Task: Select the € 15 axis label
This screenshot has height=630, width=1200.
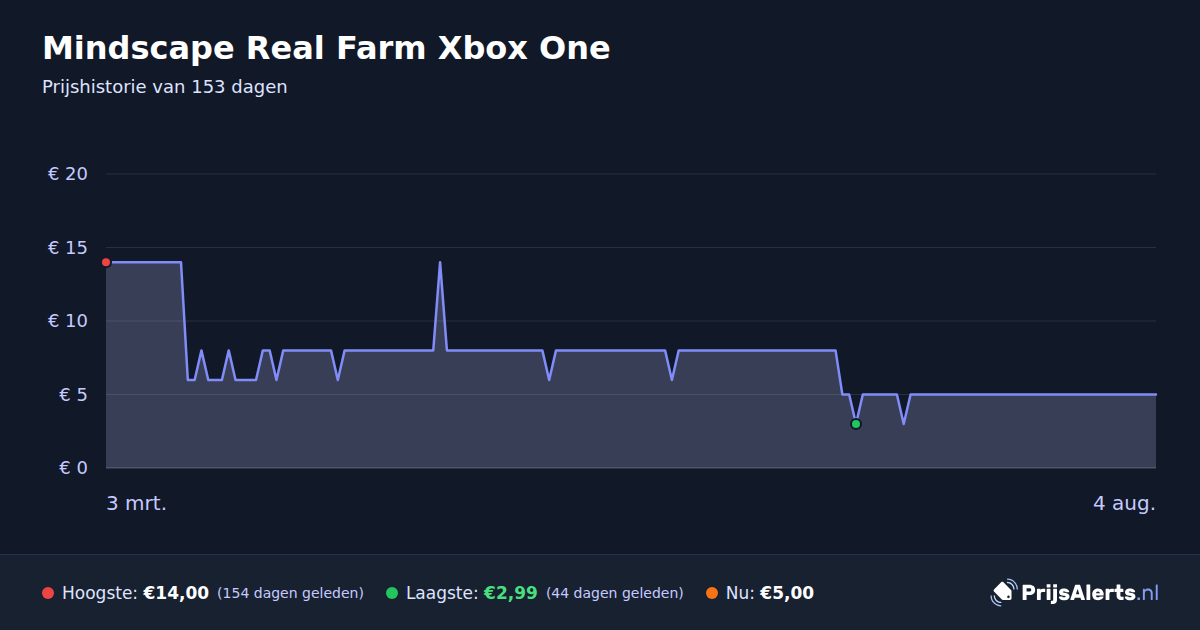Action: [x=68, y=247]
